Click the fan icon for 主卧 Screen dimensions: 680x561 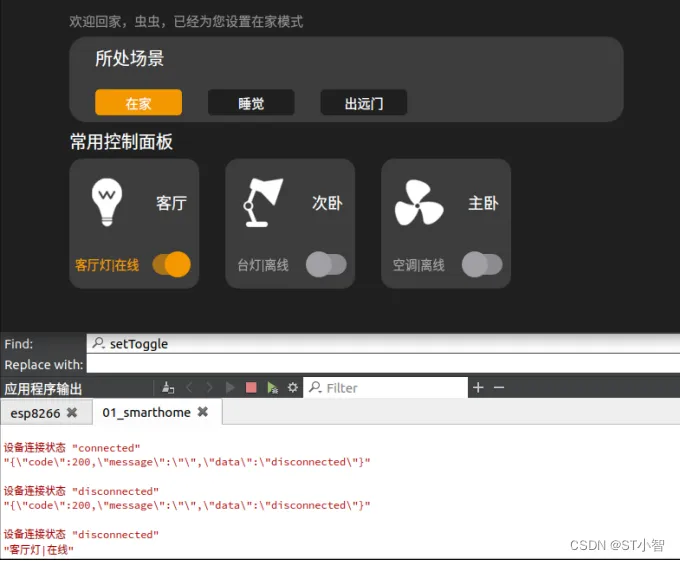(419, 202)
